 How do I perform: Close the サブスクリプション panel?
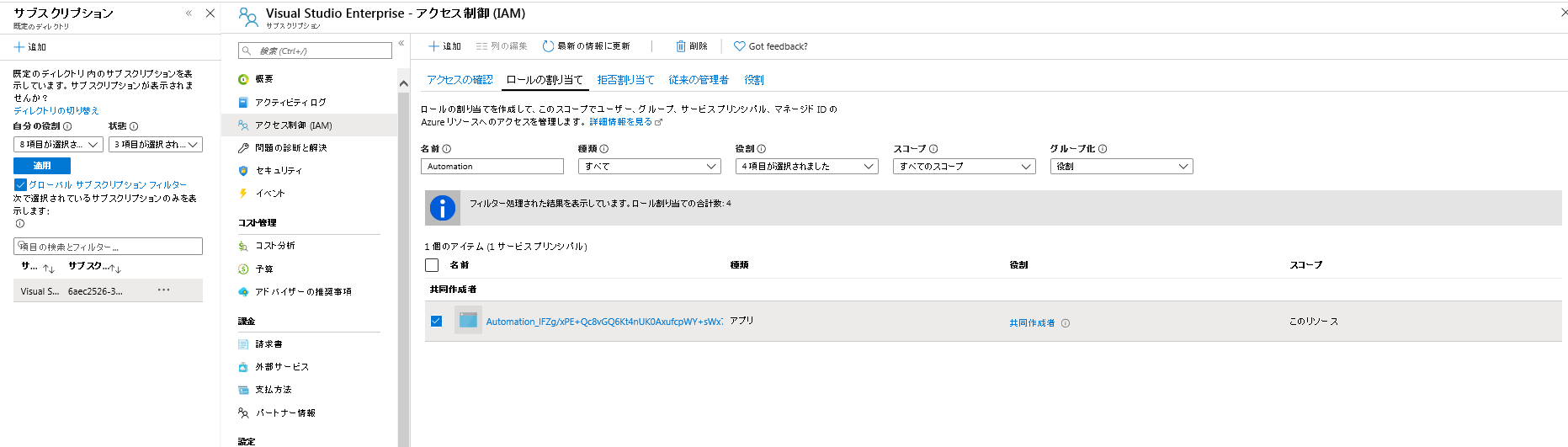pos(210,13)
